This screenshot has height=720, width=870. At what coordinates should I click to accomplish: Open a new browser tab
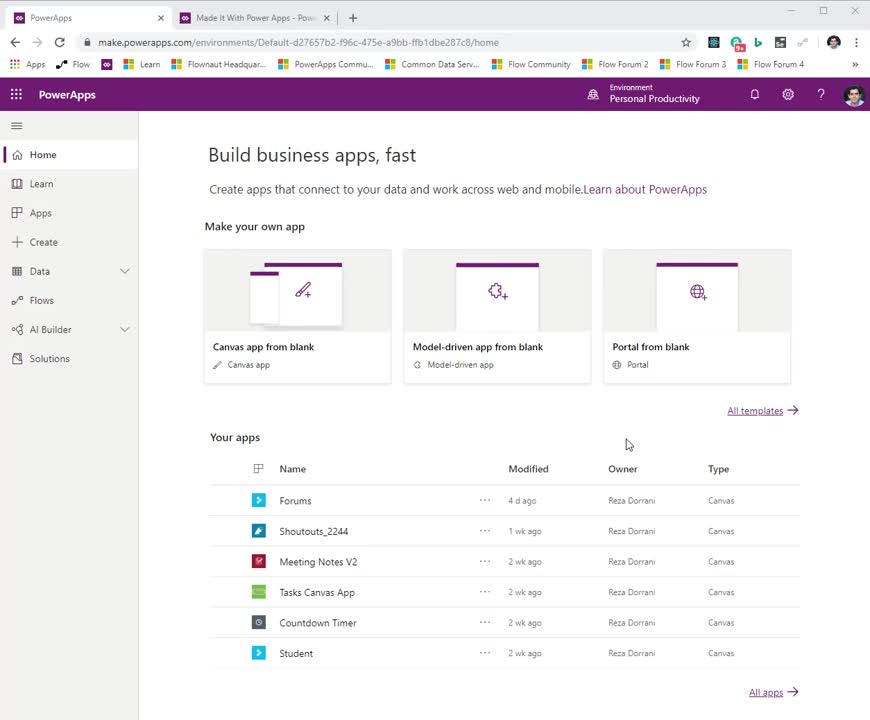(353, 18)
